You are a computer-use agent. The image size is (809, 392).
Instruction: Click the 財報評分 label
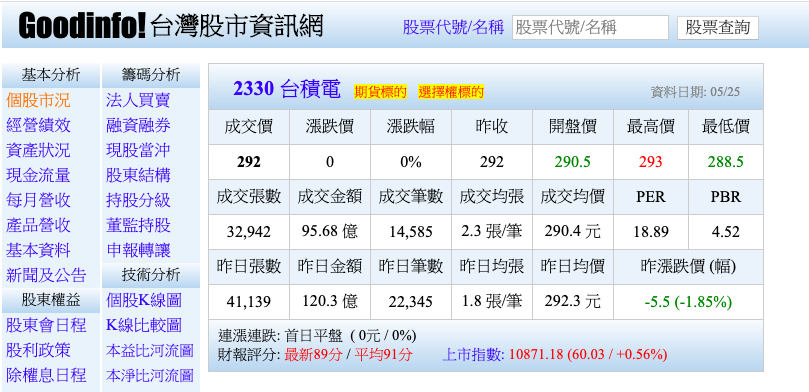click(249, 355)
